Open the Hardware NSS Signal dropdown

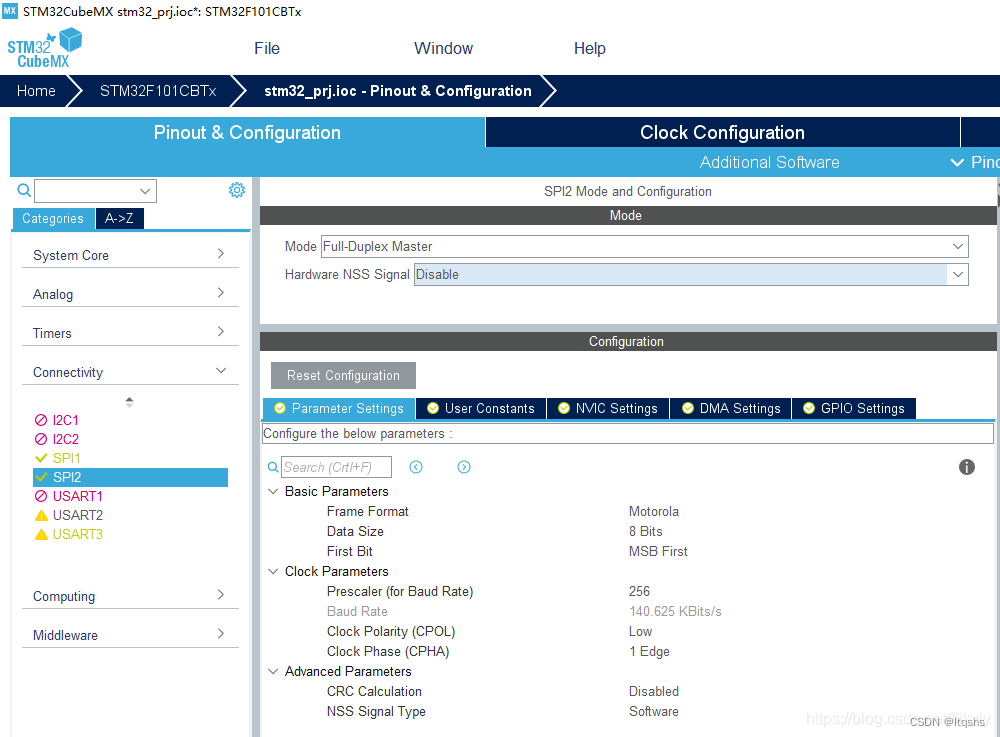tap(691, 275)
